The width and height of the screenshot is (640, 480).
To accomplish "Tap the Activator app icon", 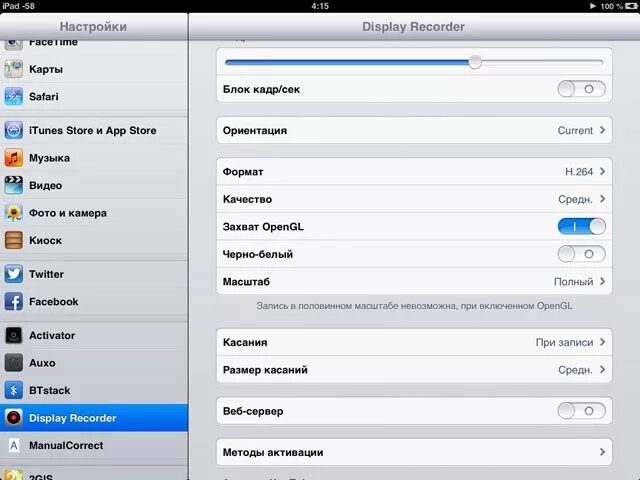I will click(x=13, y=336).
